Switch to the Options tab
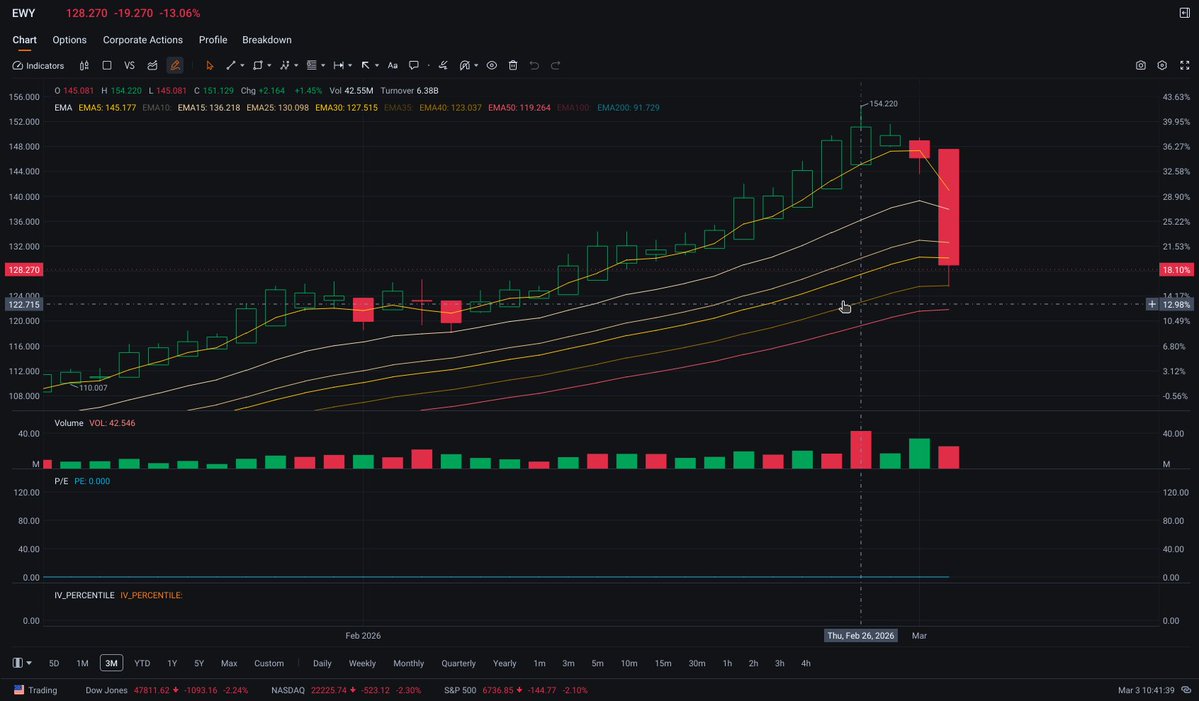The image size is (1199, 701). (x=70, y=40)
